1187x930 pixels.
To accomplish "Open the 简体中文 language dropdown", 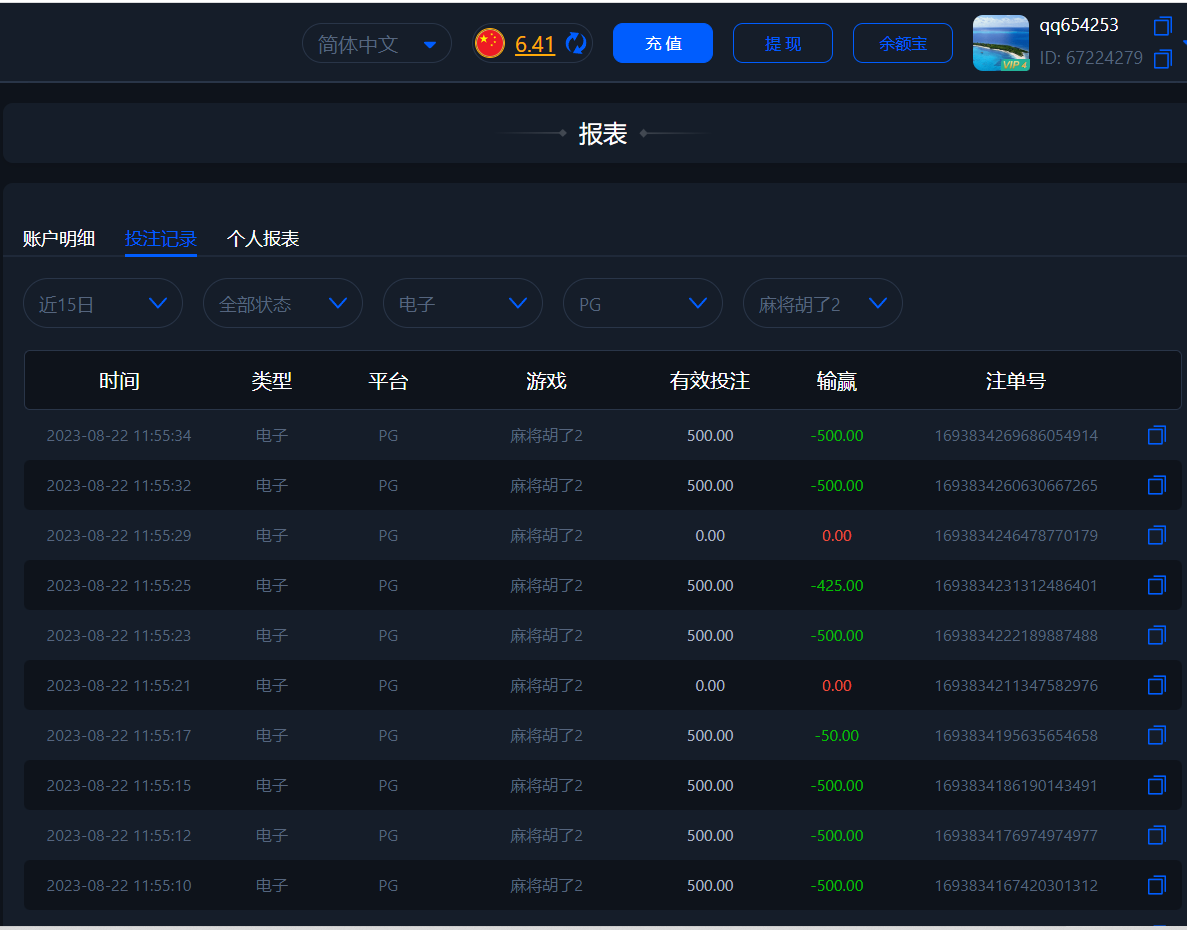I will click(x=377, y=44).
